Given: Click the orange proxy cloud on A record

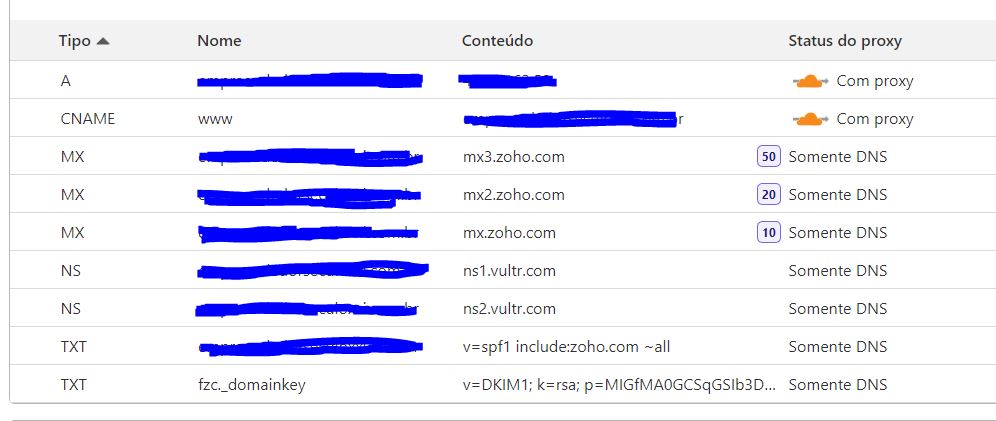Looking at the screenshot, I should (x=810, y=81).
